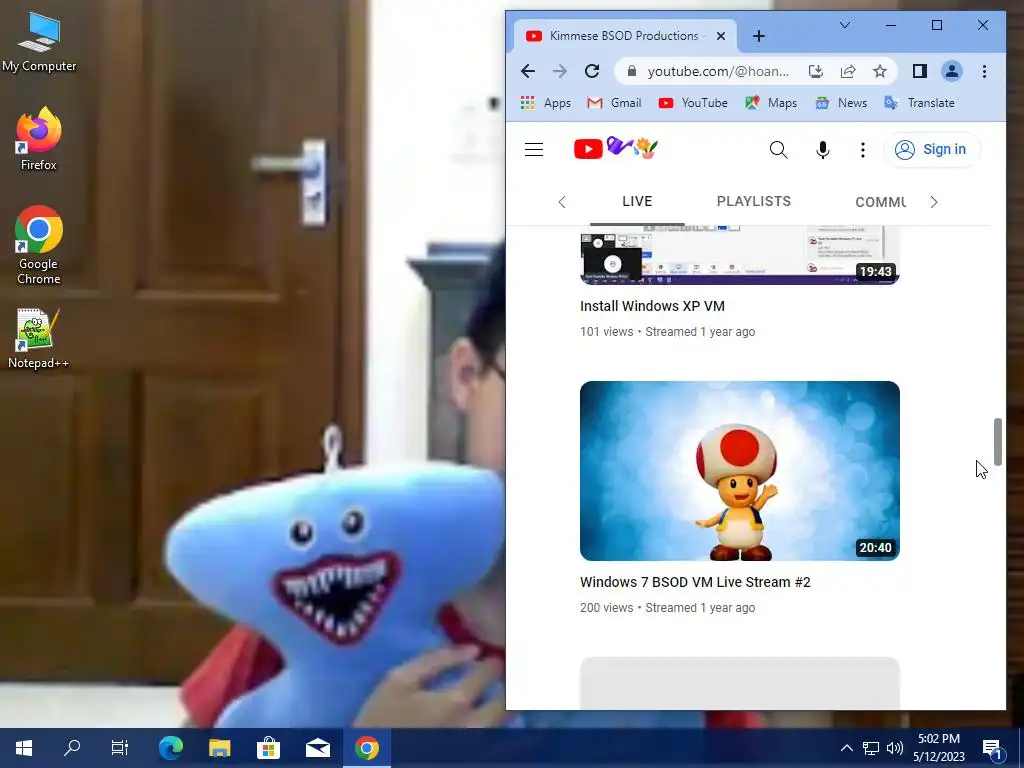Click Chrome taskbar button

(366, 748)
